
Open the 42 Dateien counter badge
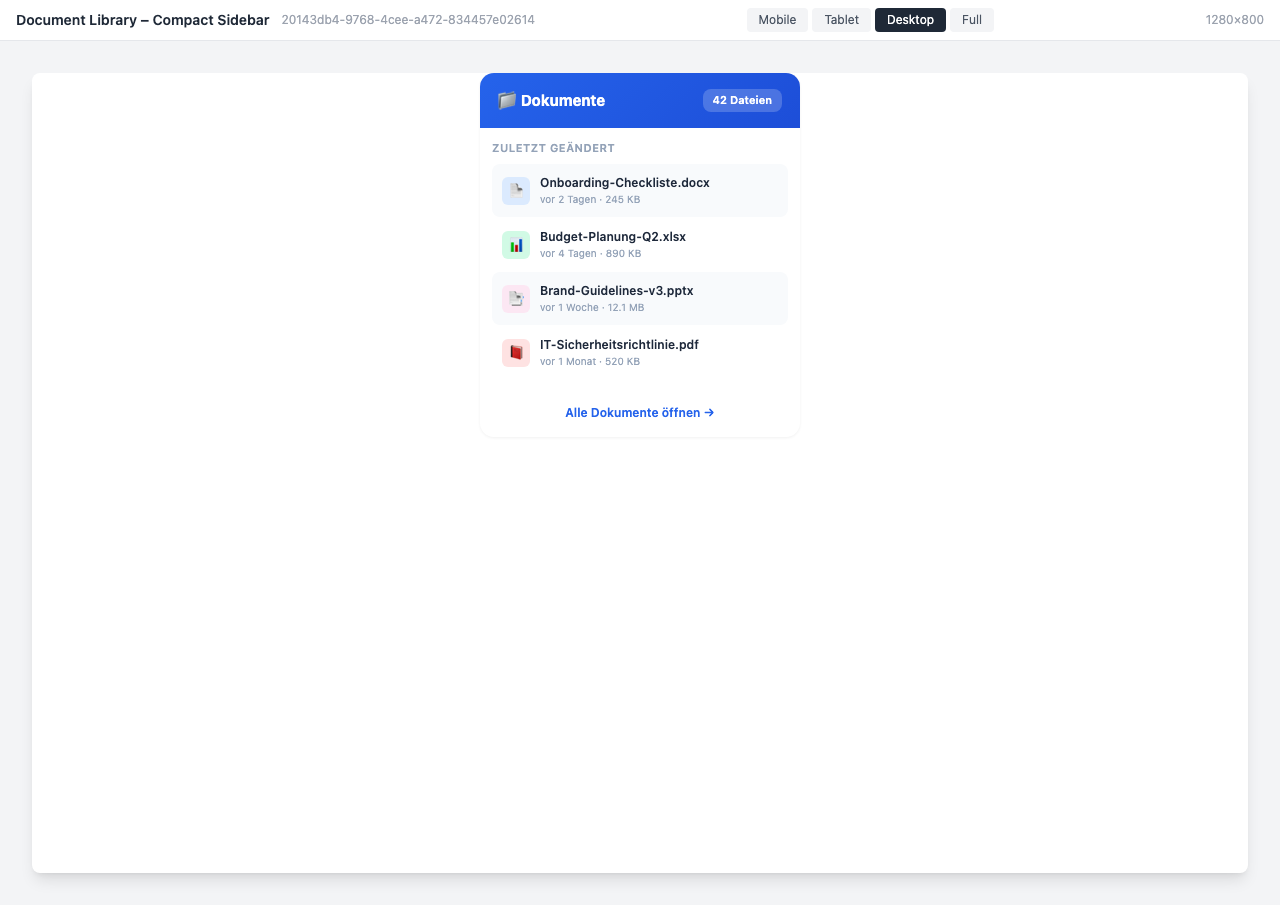742,100
